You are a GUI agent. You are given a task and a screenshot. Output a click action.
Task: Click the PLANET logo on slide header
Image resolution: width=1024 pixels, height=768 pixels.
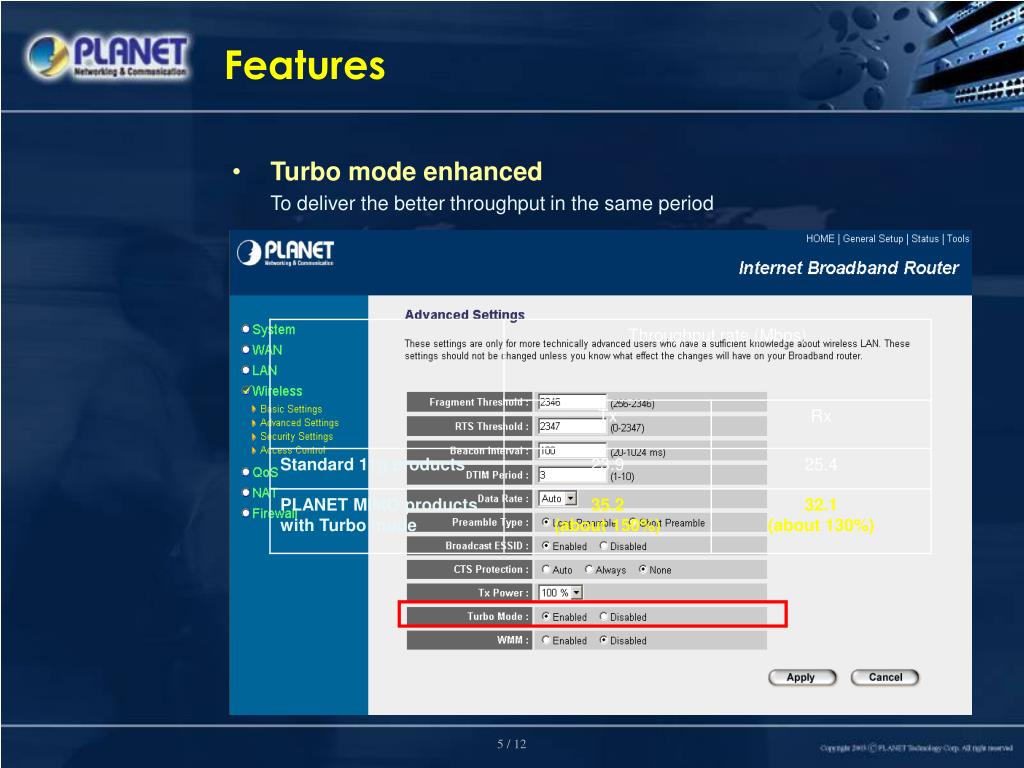108,57
